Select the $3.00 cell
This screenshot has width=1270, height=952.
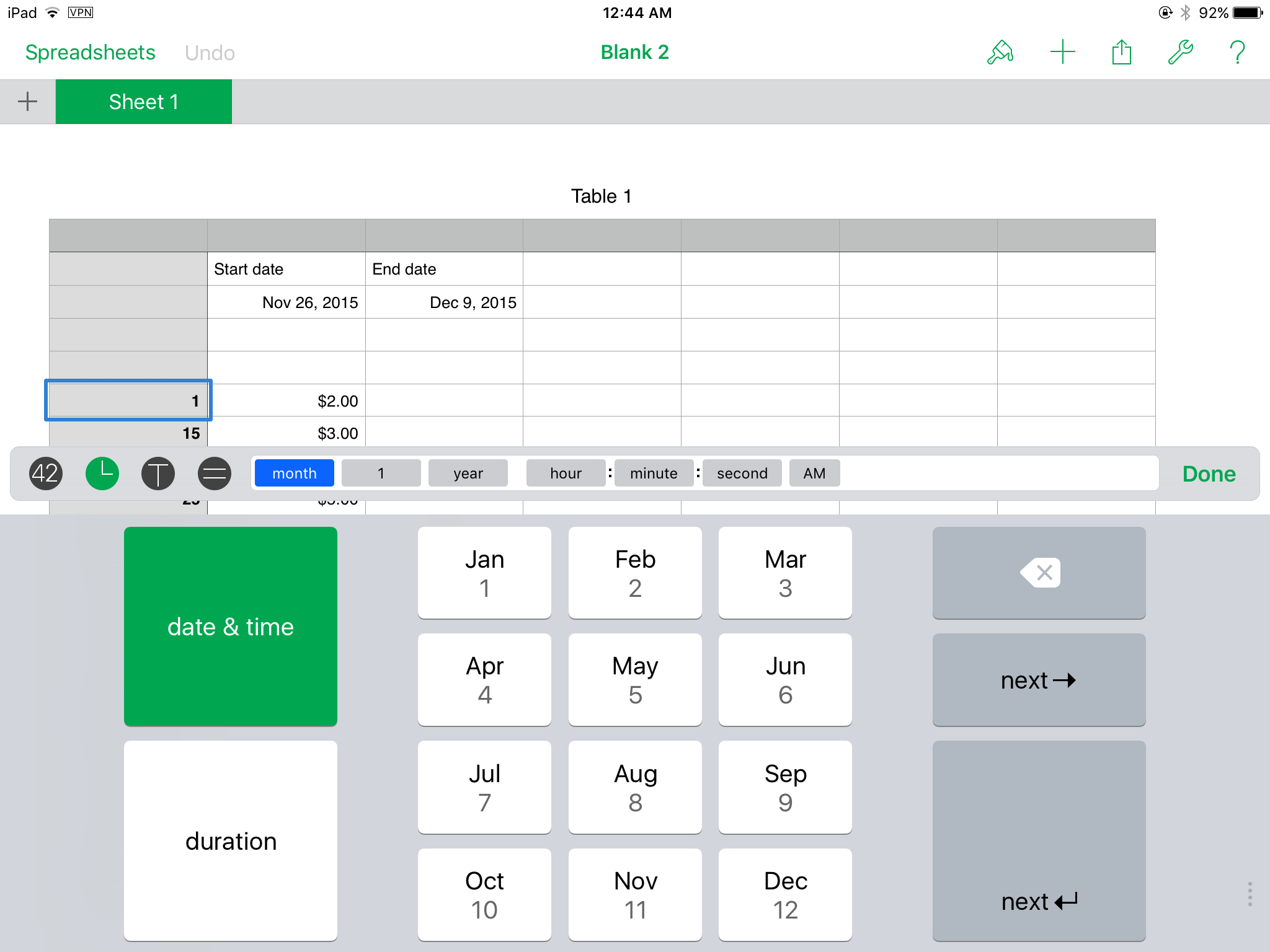(x=286, y=433)
